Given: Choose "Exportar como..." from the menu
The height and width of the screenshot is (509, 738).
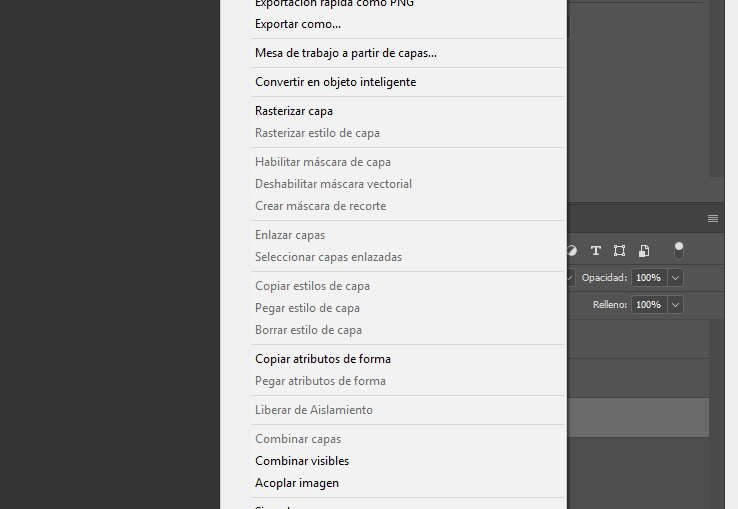Looking at the screenshot, I should (298, 24).
